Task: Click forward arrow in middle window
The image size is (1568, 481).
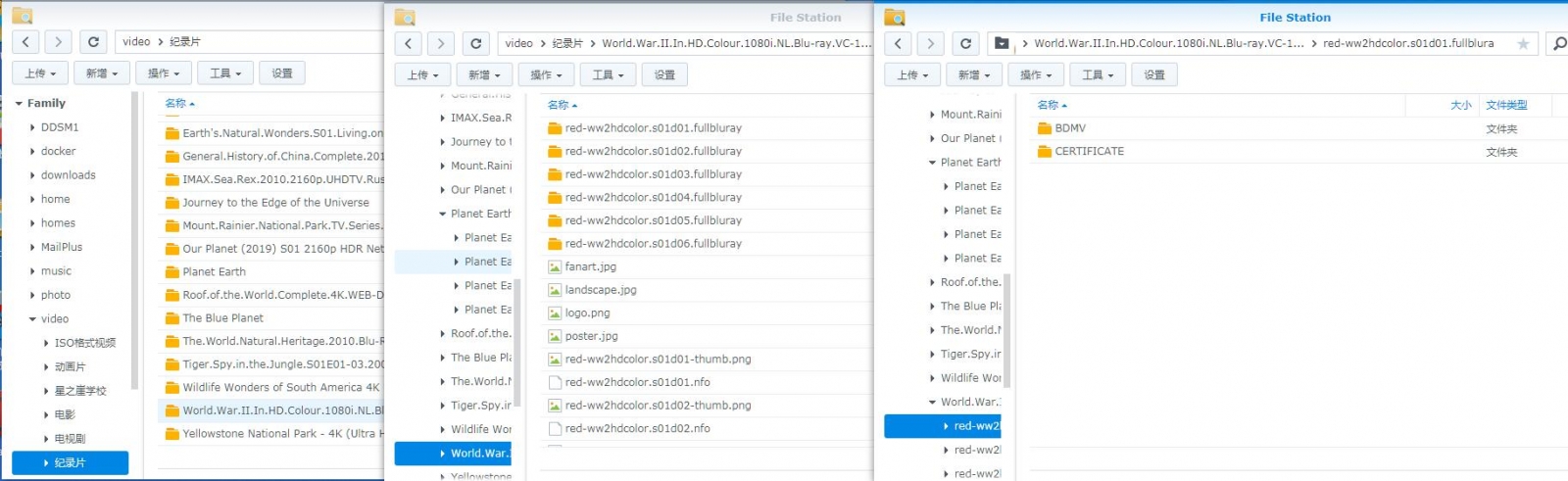Action: (441, 43)
